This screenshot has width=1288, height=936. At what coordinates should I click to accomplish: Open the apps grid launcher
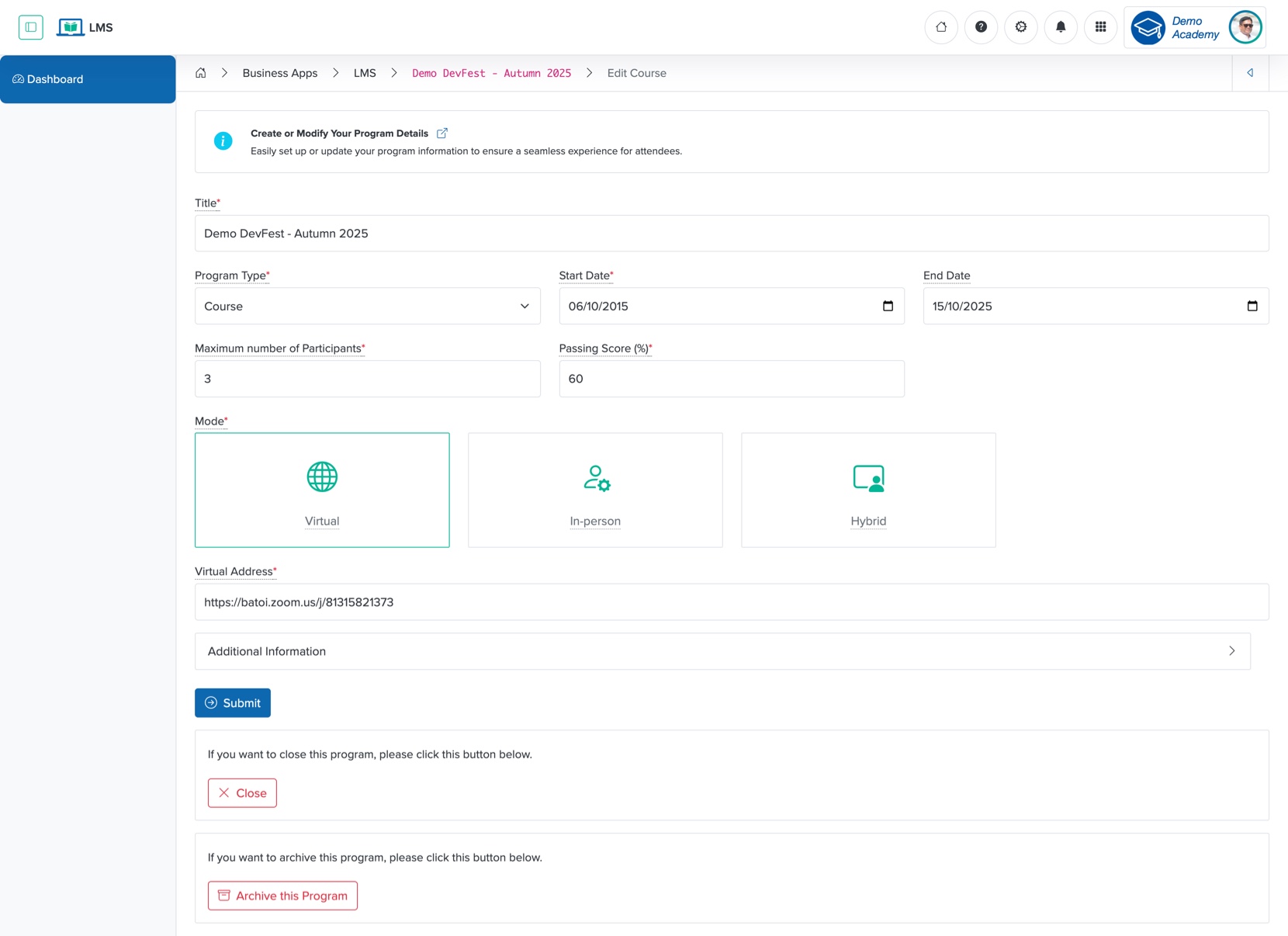click(x=1100, y=27)
